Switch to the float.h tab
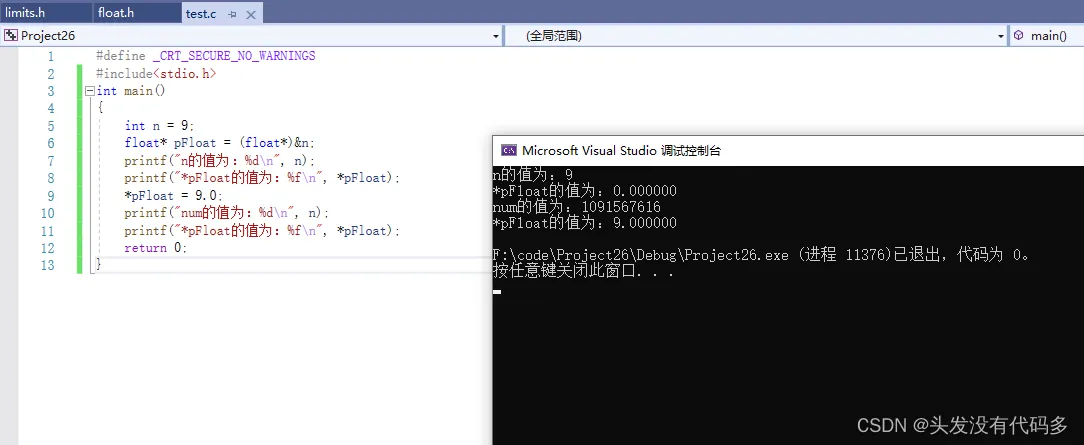1084x445 pixels. 115,13
